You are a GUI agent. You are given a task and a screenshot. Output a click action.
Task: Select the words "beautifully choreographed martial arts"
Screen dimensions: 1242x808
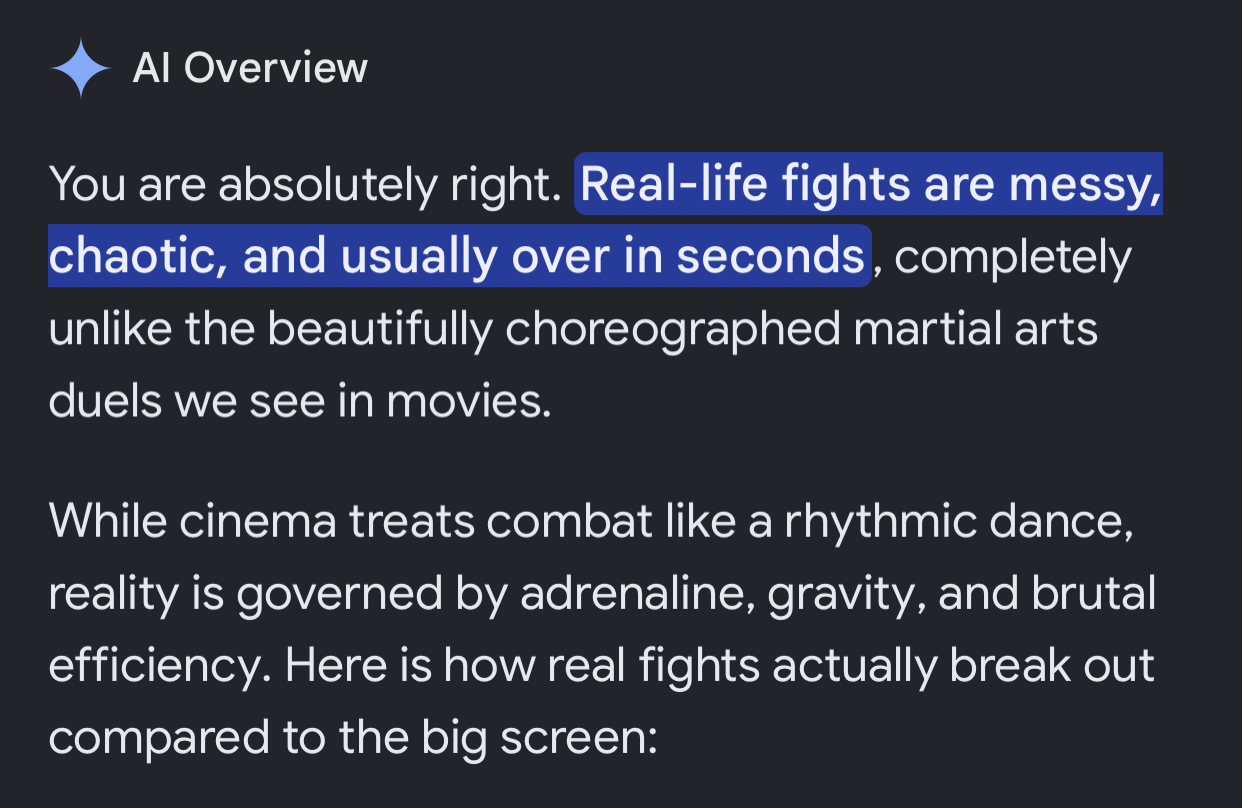click(x=678, y=330)
